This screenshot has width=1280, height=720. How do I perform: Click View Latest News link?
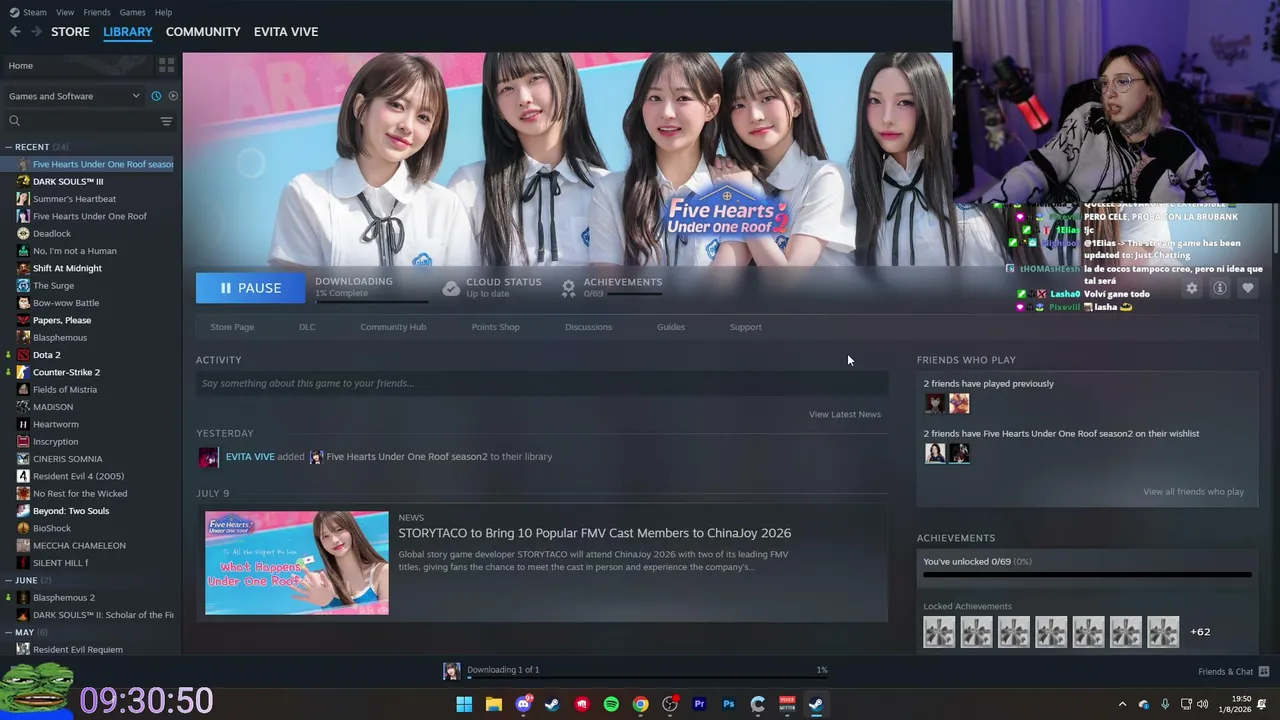(845, 414)
